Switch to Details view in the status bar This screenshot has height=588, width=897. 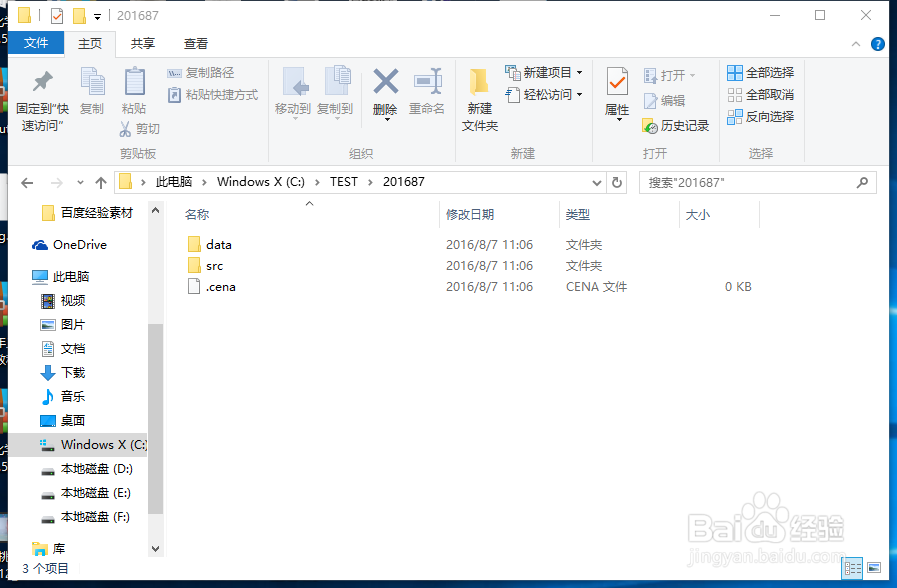pyautogui.click(x=853, y=568)
